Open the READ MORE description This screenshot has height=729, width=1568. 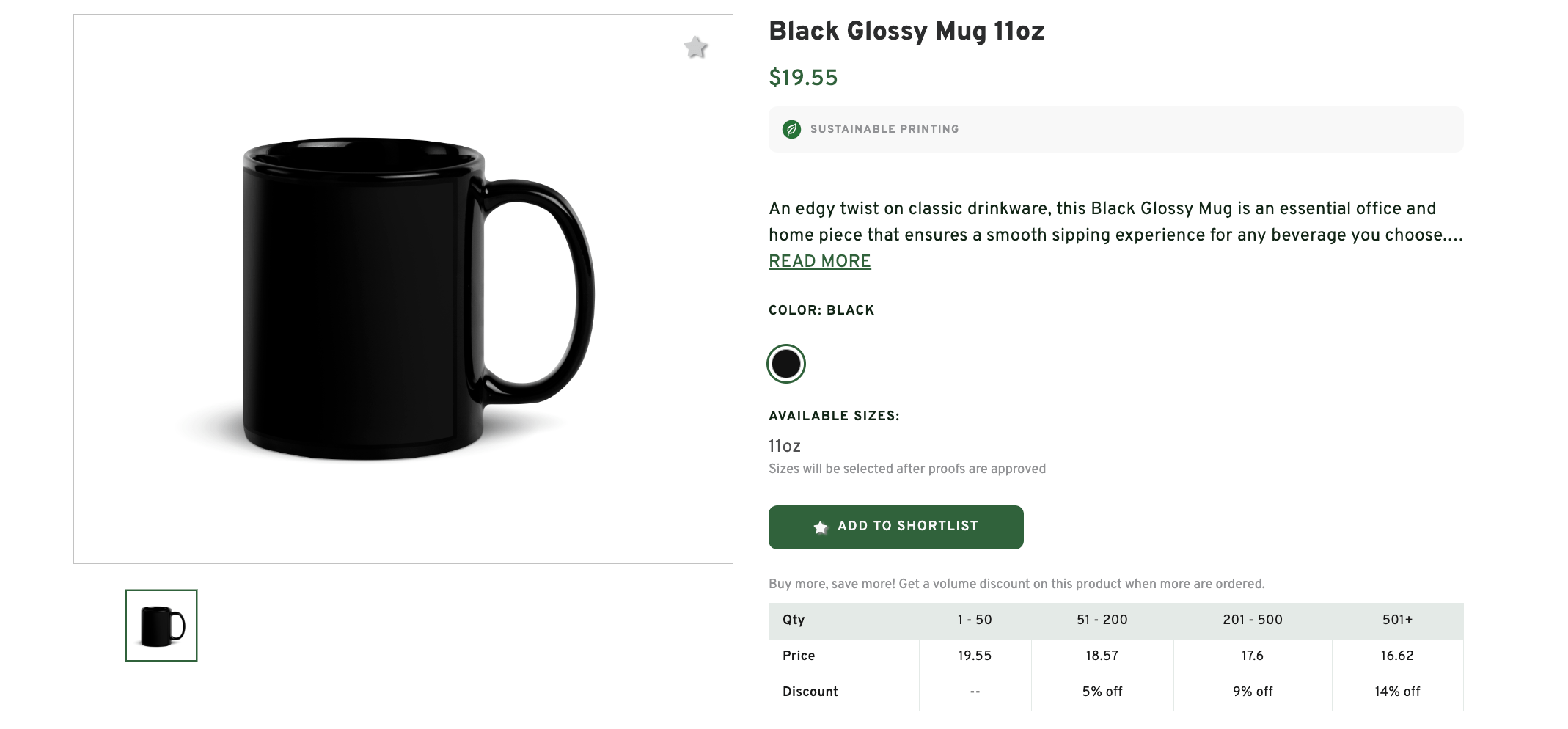pos(820,261)
